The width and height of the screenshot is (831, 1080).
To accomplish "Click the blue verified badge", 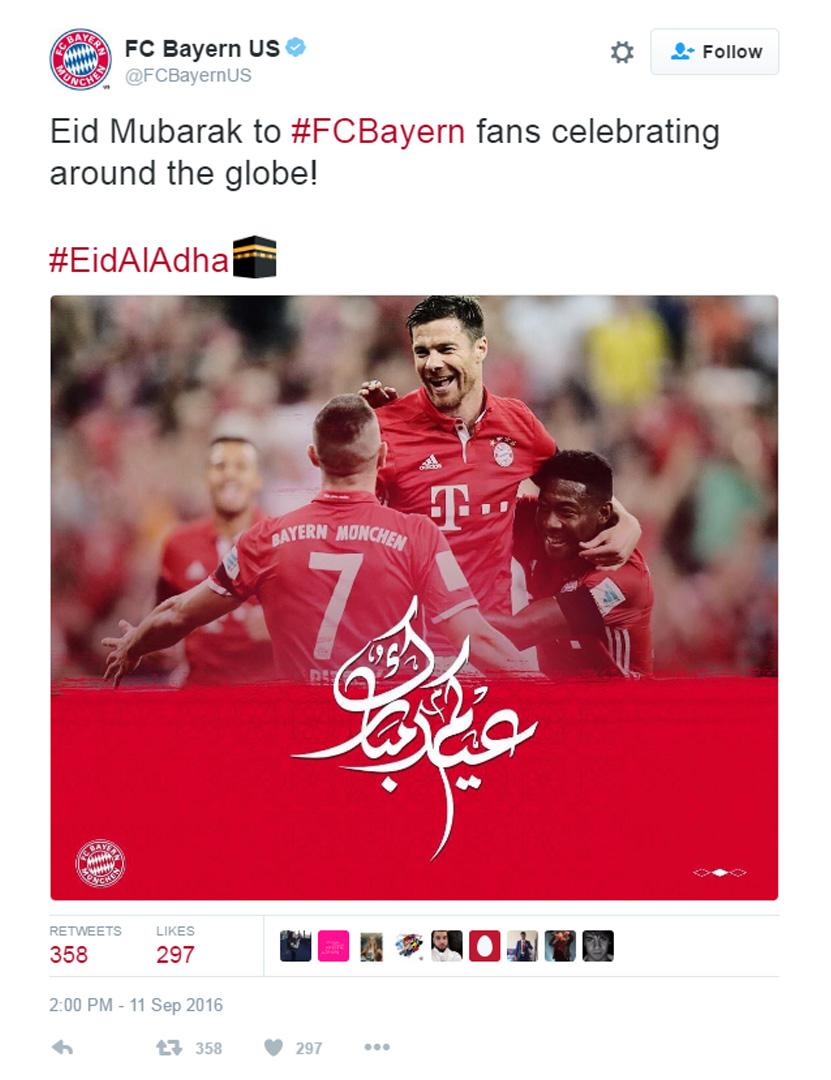I will click(x=296, y=48).
